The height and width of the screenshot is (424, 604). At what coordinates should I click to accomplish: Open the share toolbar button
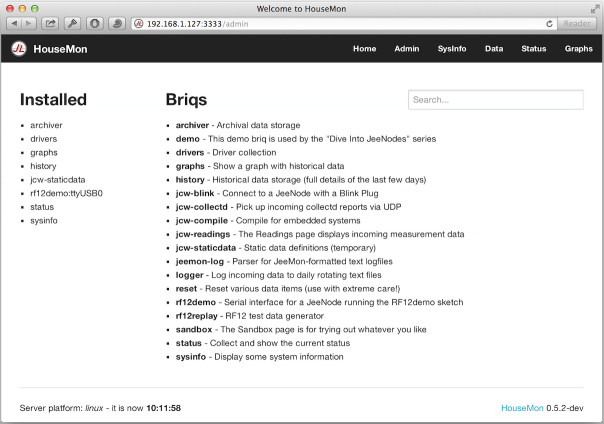50,23
